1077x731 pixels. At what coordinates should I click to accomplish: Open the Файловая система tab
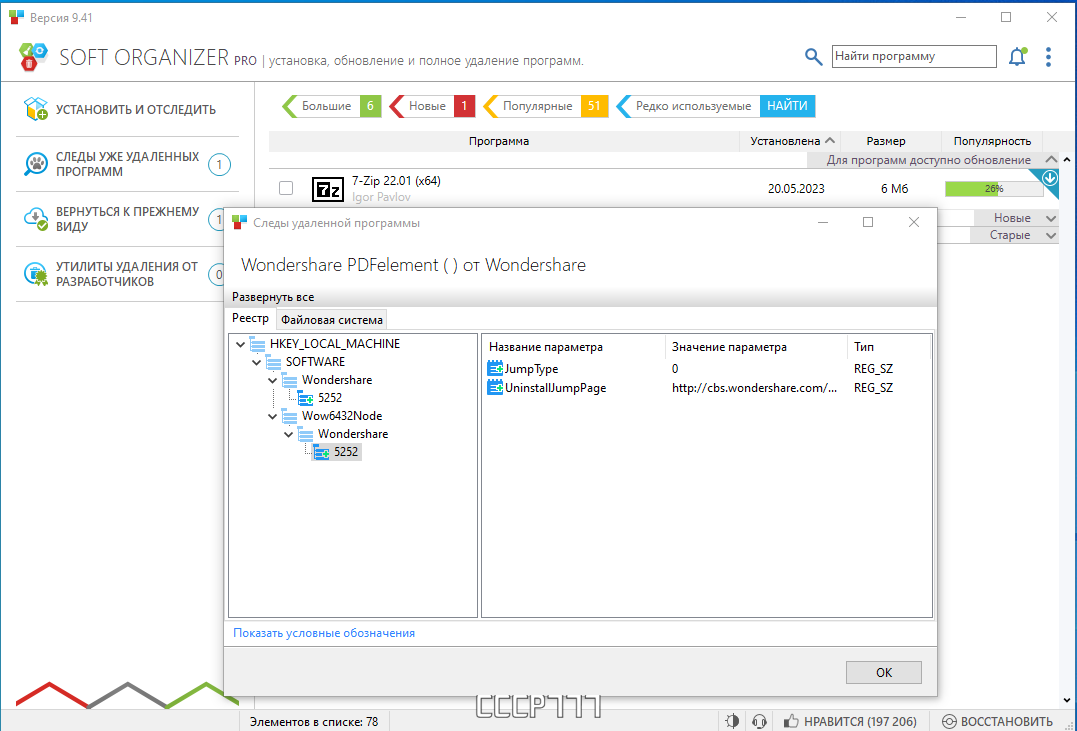[332, 319]
